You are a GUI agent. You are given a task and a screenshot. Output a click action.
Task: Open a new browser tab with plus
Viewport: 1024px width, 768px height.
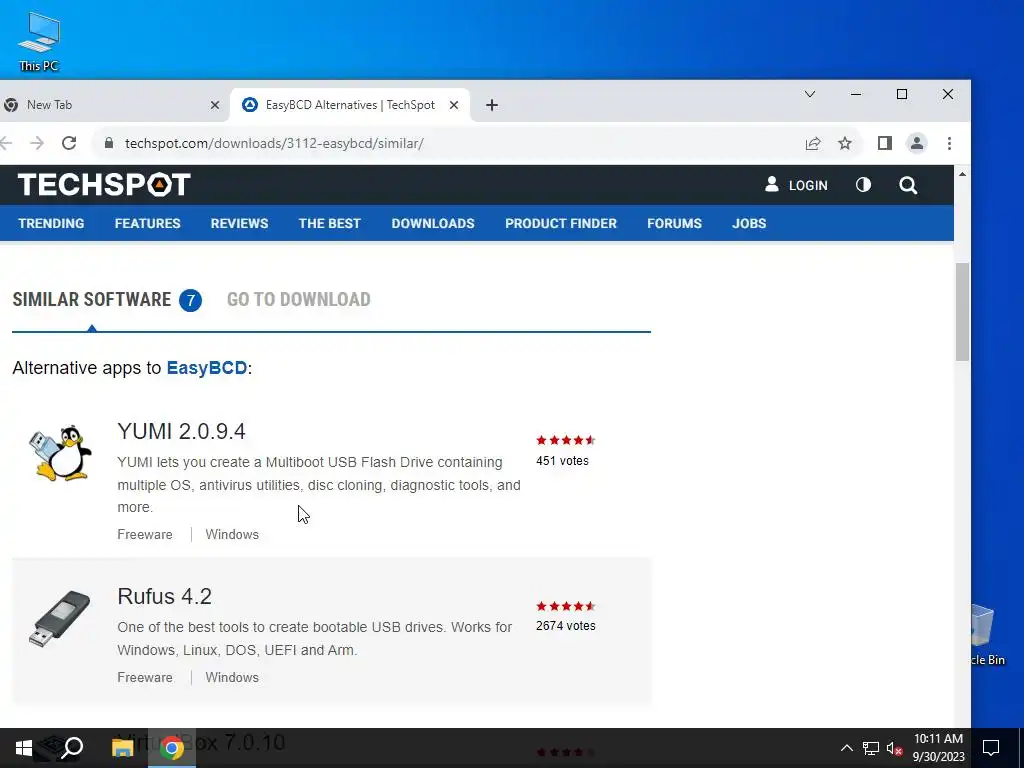[492, 105]
